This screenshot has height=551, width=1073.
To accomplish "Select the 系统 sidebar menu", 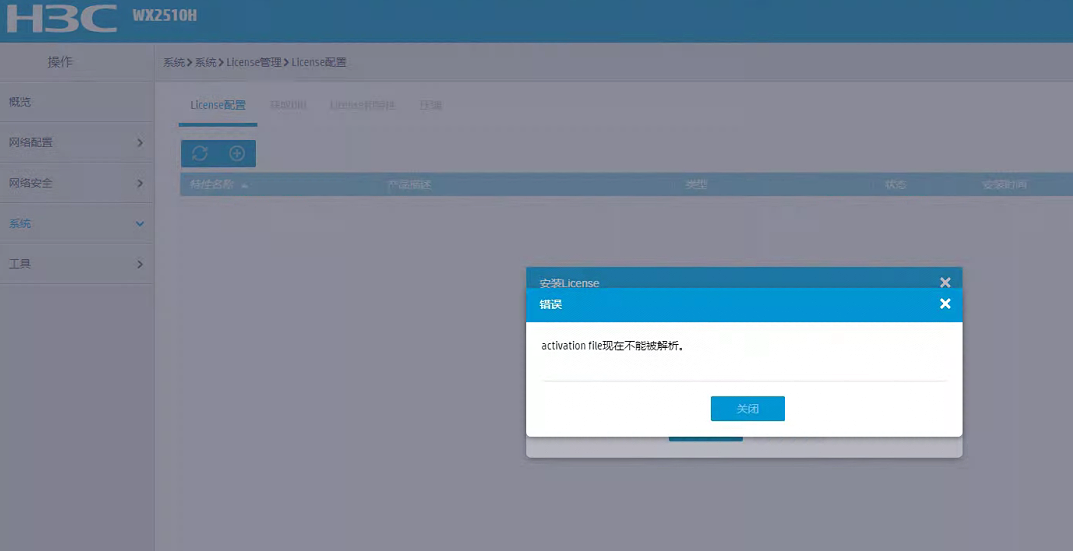I will pyautogui.click(x=77, y=223).
